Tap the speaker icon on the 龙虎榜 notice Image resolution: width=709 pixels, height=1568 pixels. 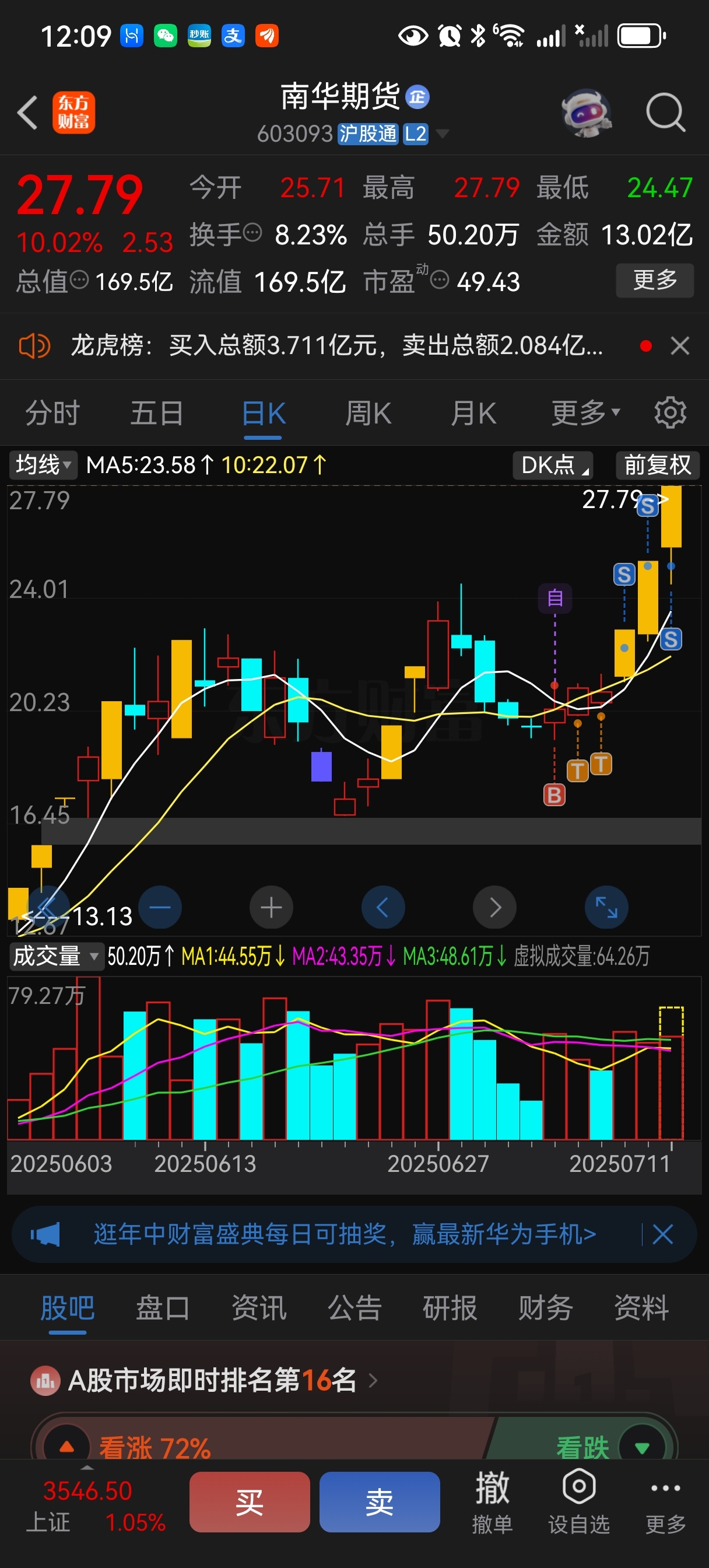(34, 346)
